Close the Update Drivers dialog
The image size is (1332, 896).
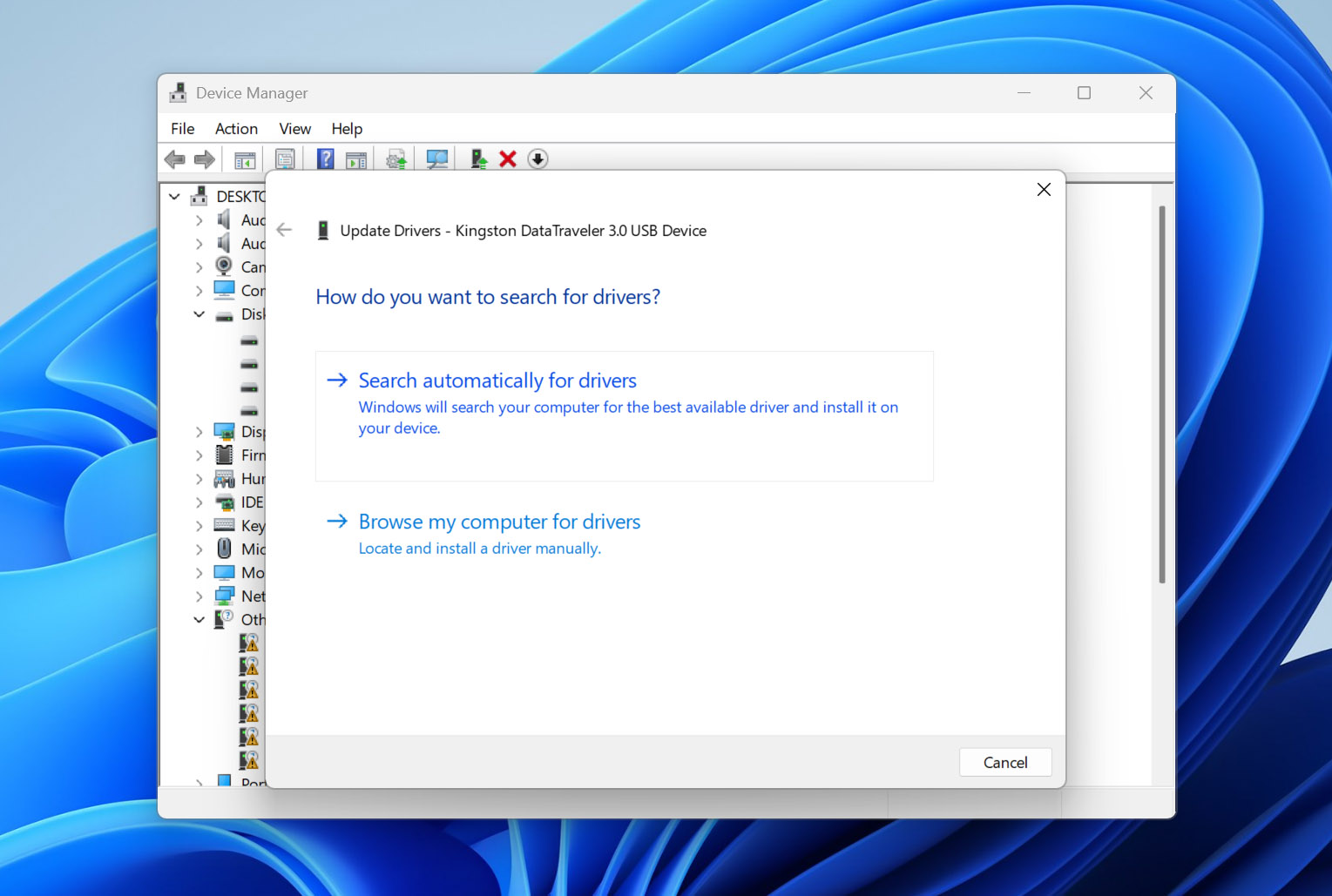(x=1044, y=190)
